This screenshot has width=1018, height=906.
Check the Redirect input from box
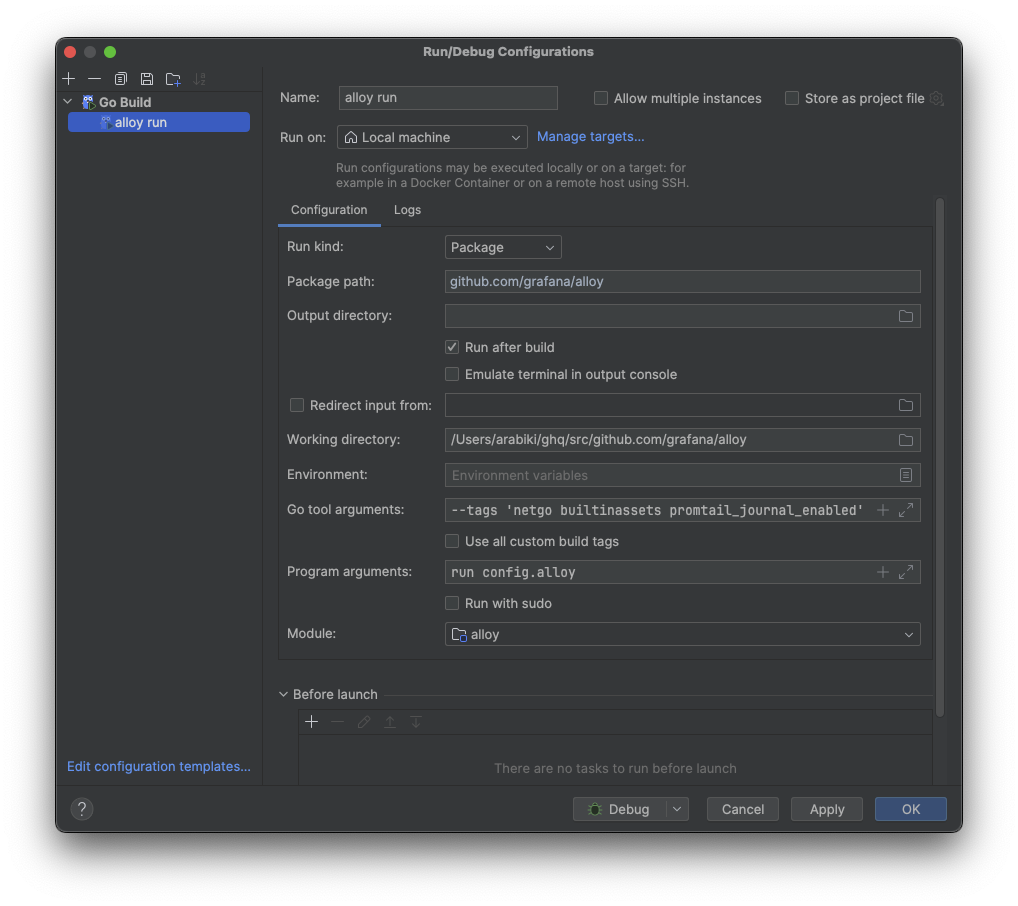tap(297, 405)
